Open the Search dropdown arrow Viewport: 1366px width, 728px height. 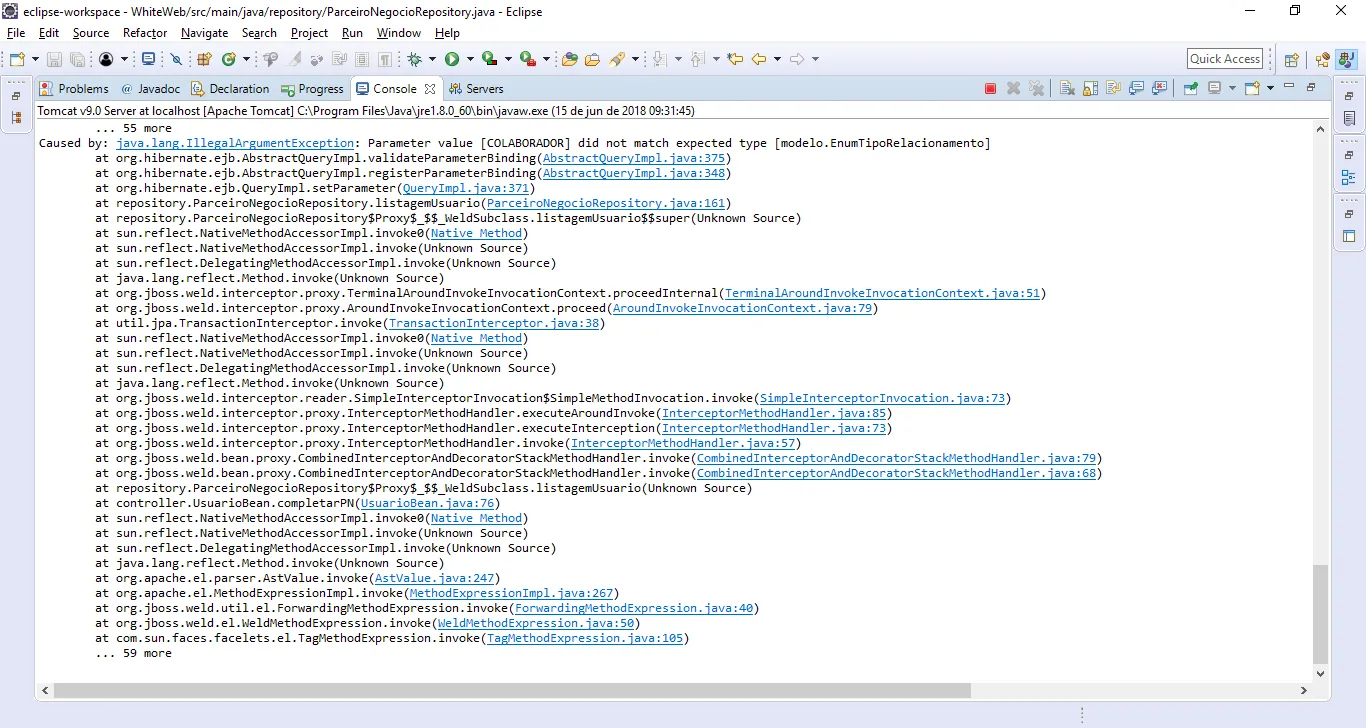click(635, 60)
